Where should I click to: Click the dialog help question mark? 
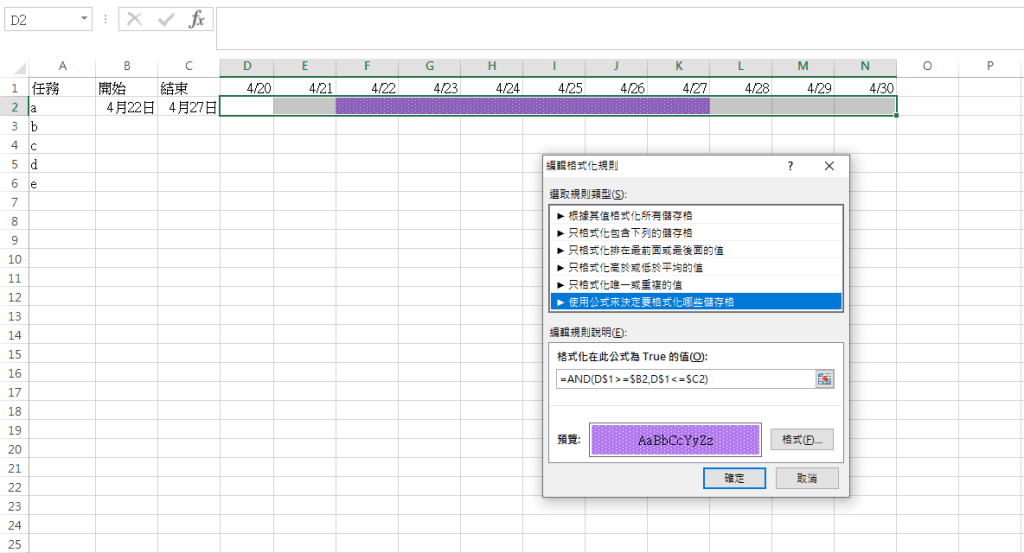point(790,167)
